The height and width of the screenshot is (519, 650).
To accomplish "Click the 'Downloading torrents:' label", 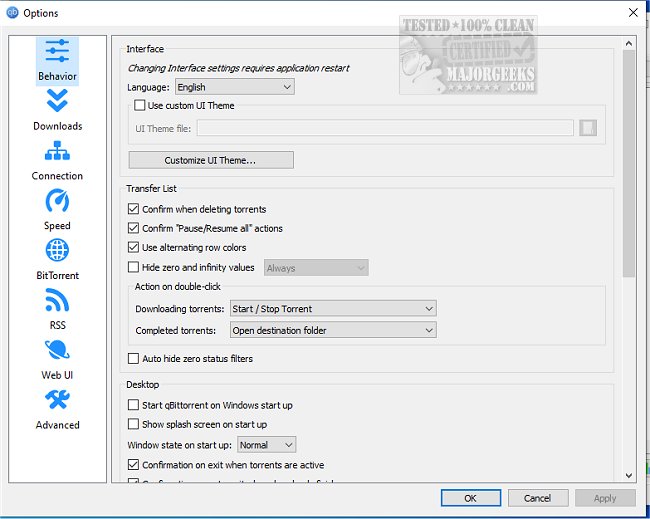I will [179, 309].
